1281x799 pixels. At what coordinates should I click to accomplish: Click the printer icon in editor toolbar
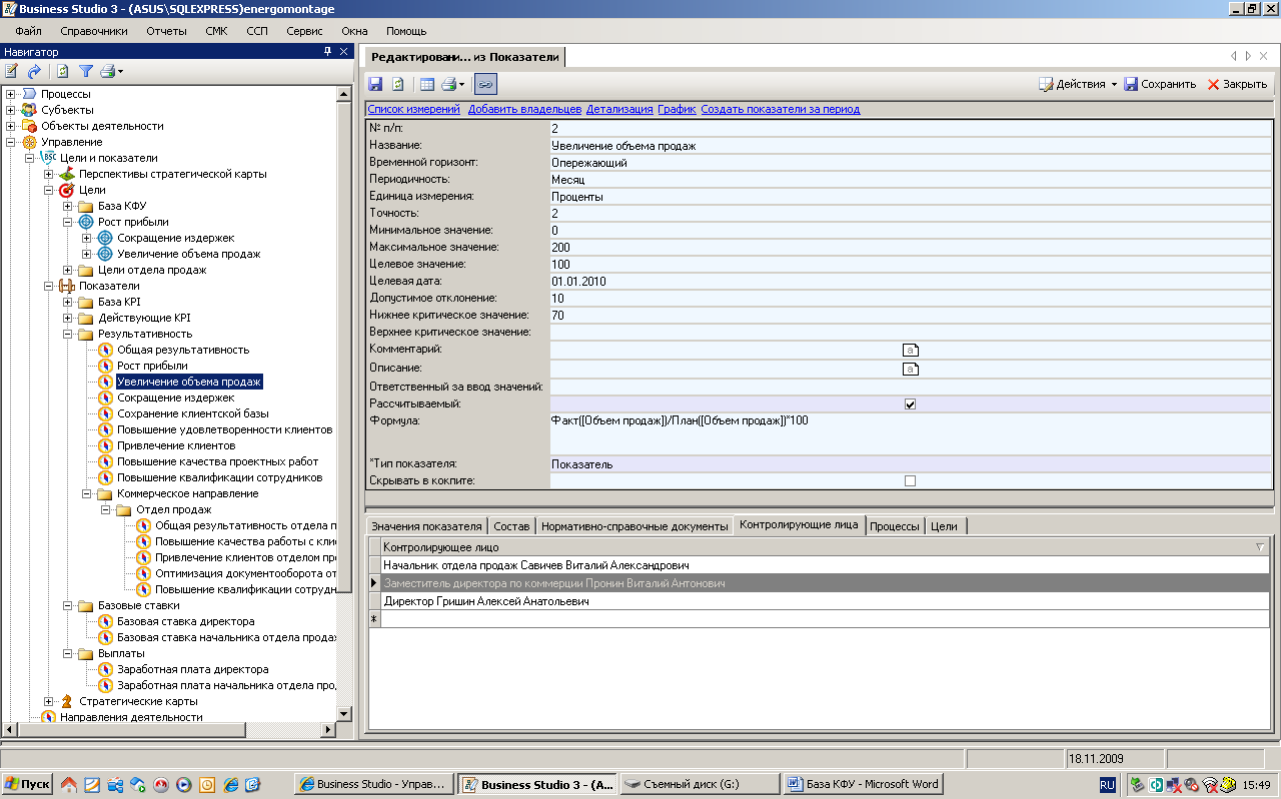pyautogui.click(x=449, y=84)
